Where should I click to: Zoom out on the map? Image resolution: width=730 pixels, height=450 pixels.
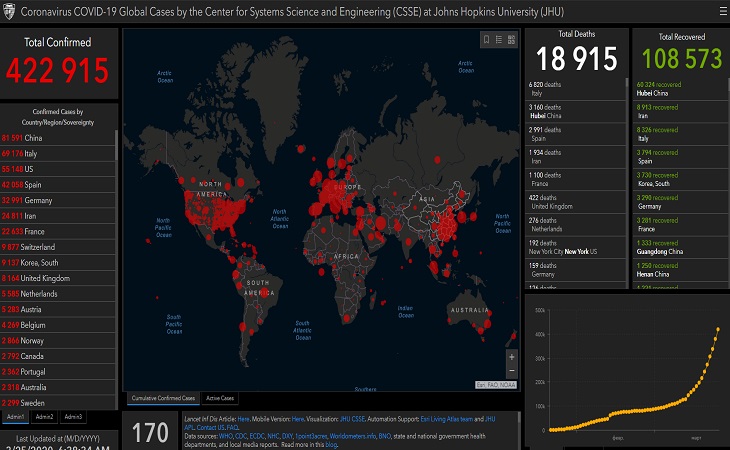pos(512,370)
